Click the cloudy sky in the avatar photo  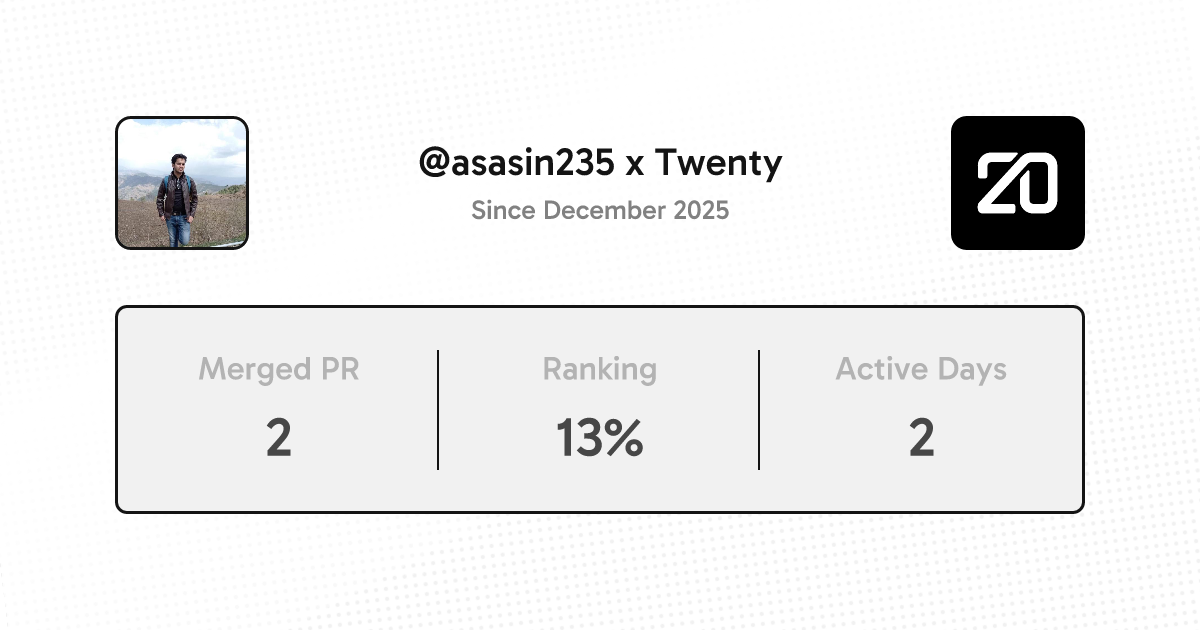tap(215, 140)
